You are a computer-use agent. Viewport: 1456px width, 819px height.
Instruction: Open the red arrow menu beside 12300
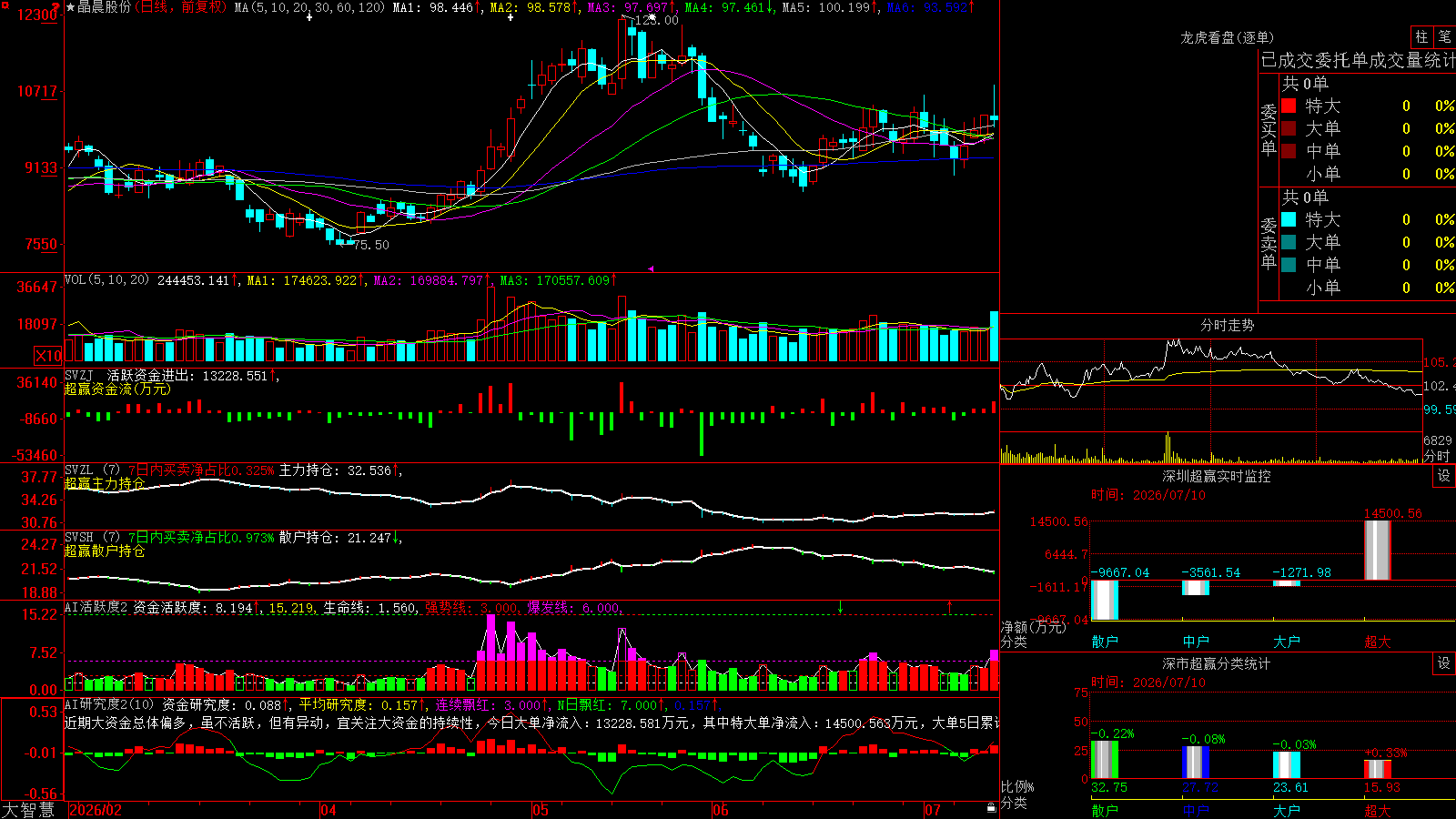(x=56, y=8)
